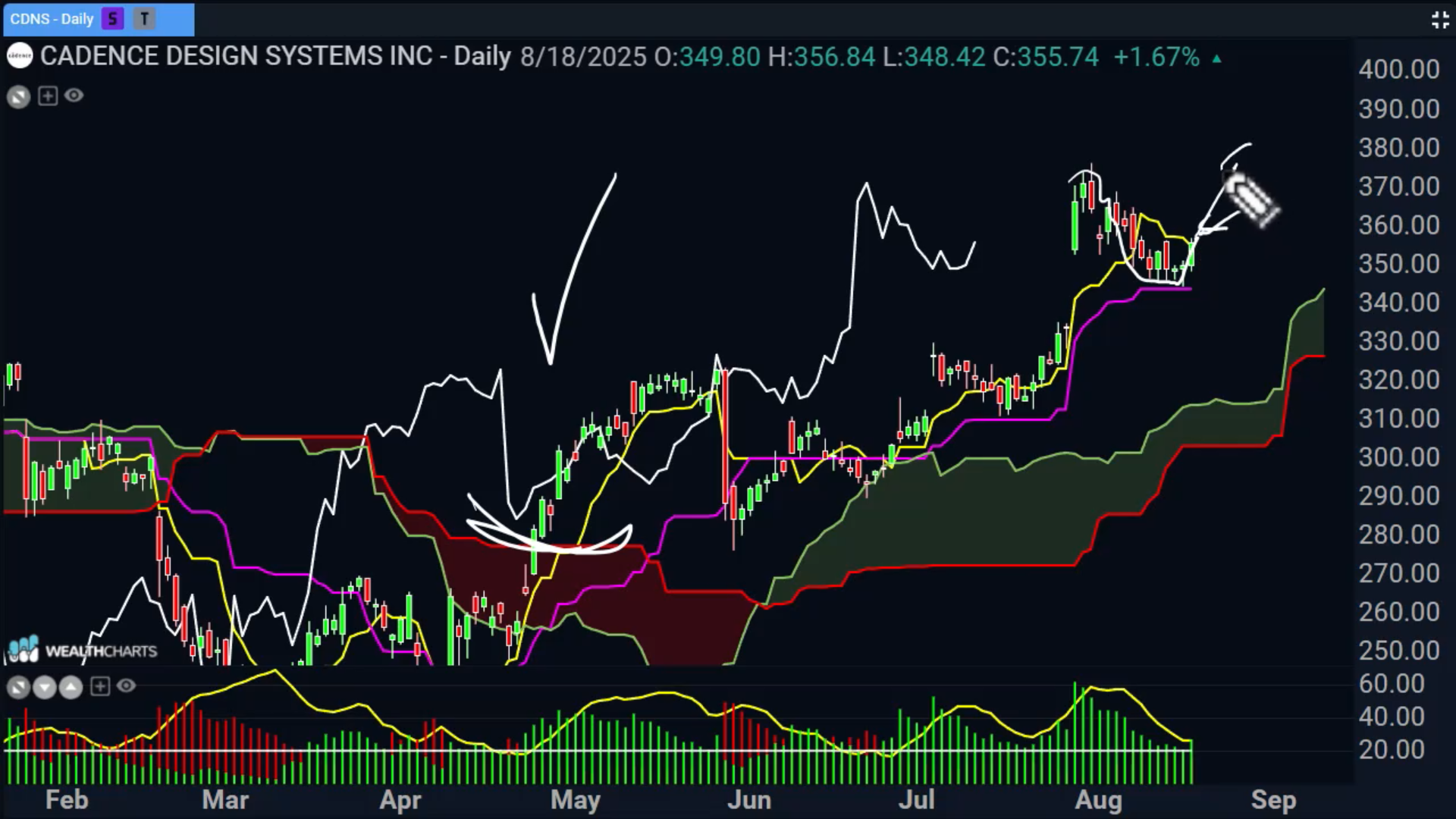Click the 380.00 price axis label
The image size is (1456, 819).
point(1399,148)
